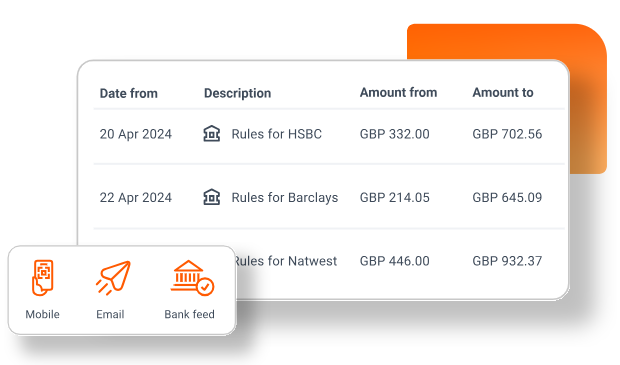The image size is (620, 365).
Task: Click the Amount from column header
Action: coord(398,93)
